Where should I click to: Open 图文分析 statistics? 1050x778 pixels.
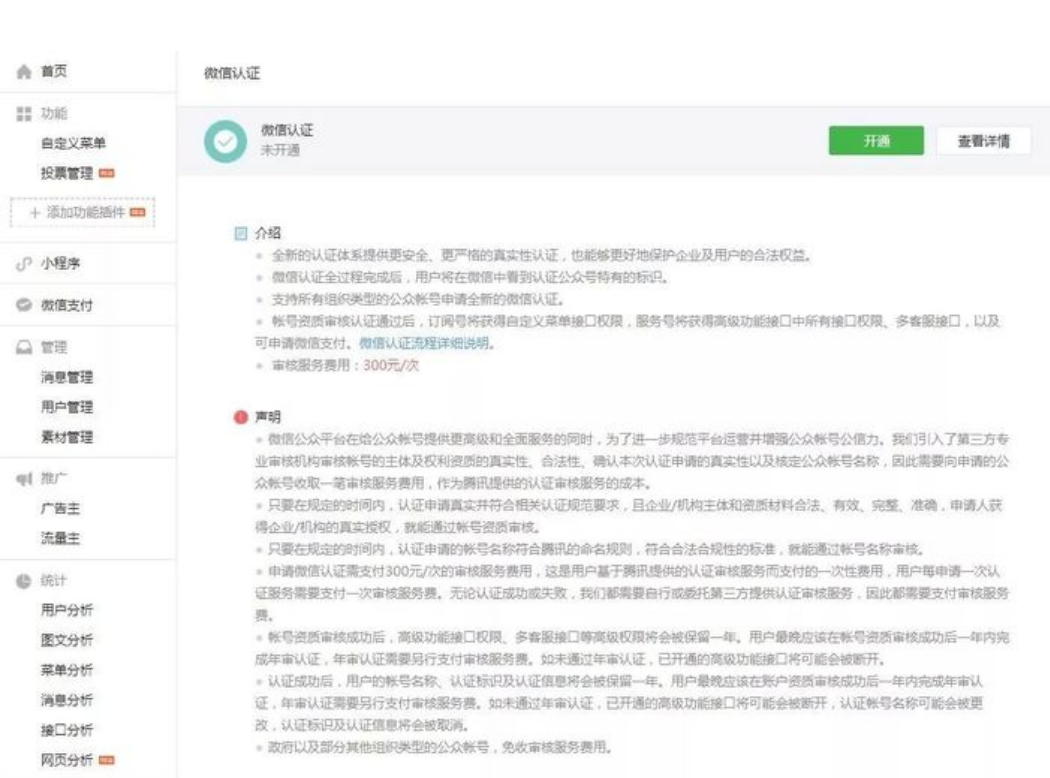(67, 640)
